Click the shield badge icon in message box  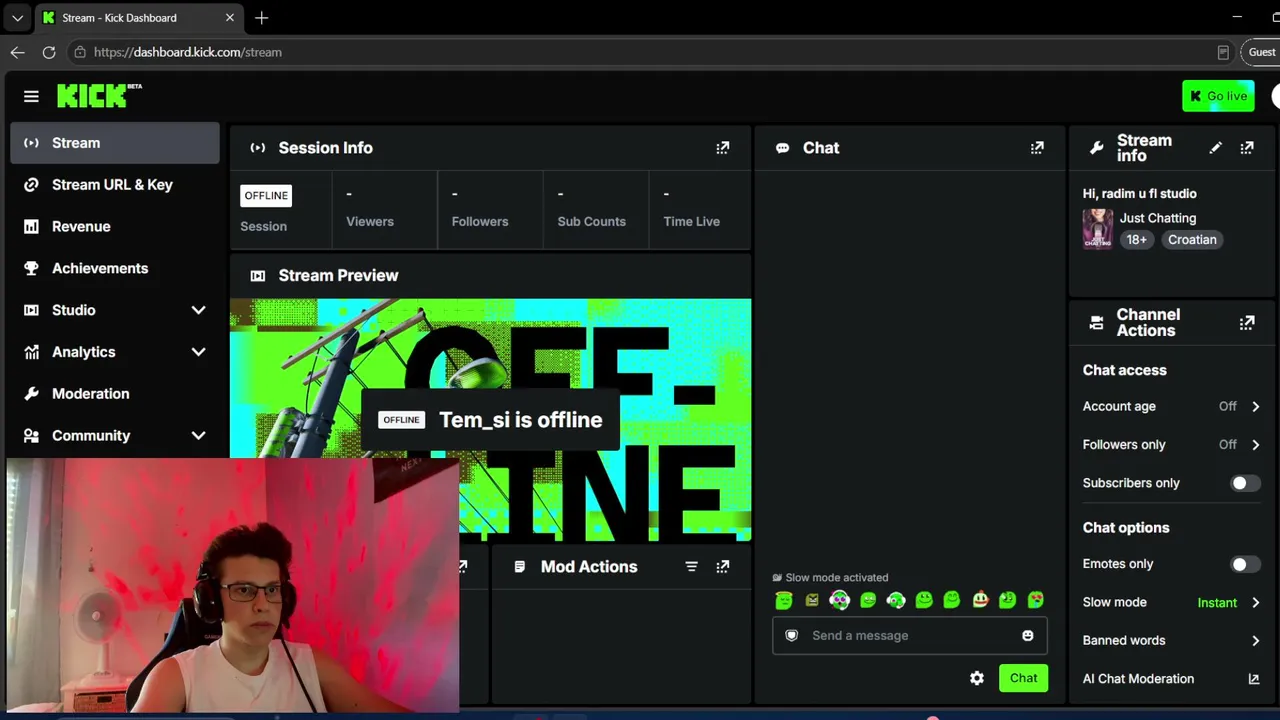click(x=792, y=636)
